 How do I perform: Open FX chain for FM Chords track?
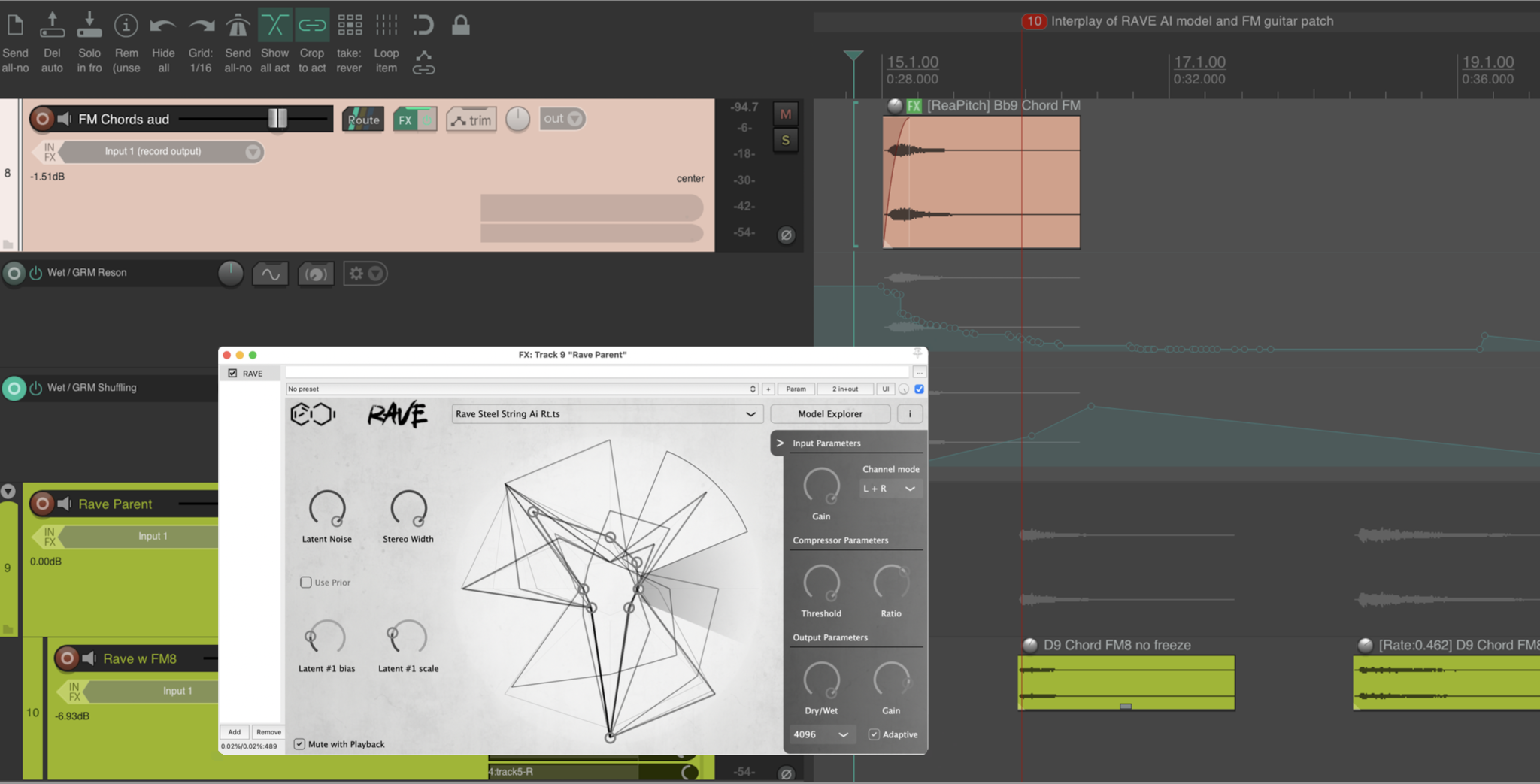[x=406, y=120]
